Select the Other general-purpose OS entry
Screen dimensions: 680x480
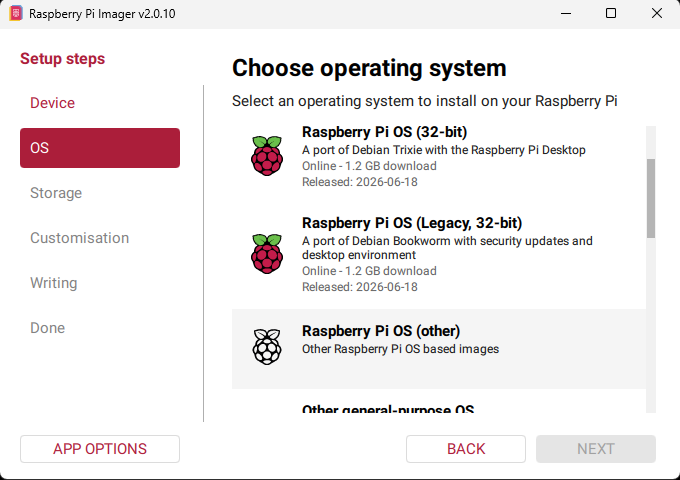click(388, 408)
